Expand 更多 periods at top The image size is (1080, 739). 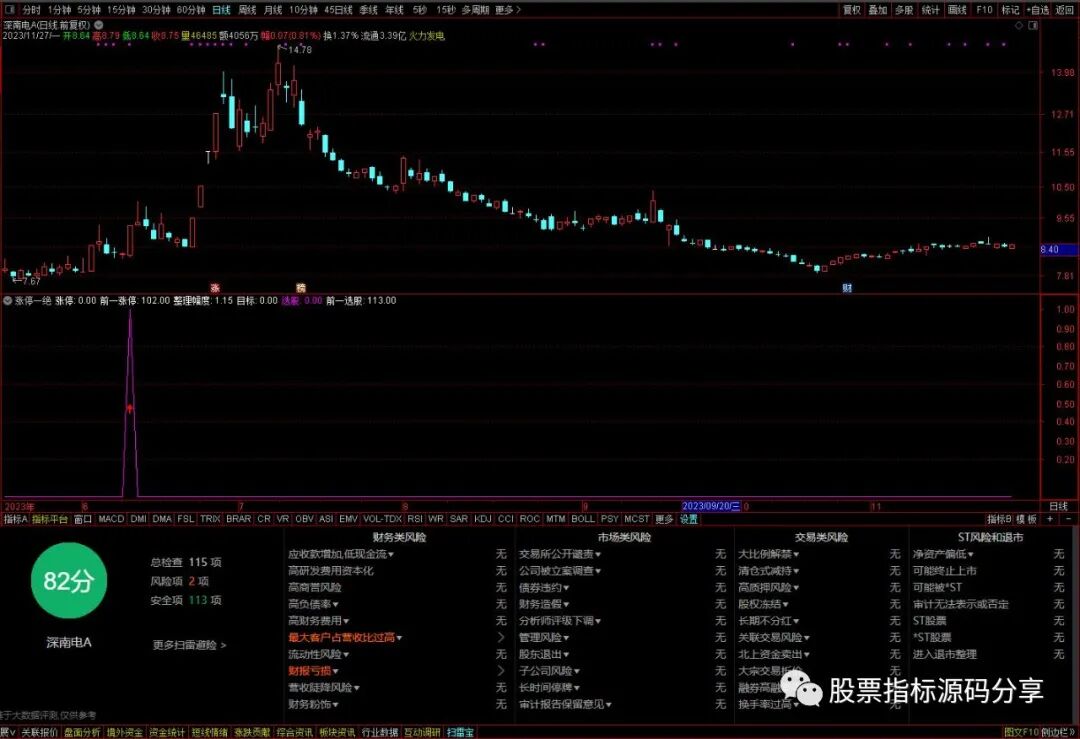point(508,10)
